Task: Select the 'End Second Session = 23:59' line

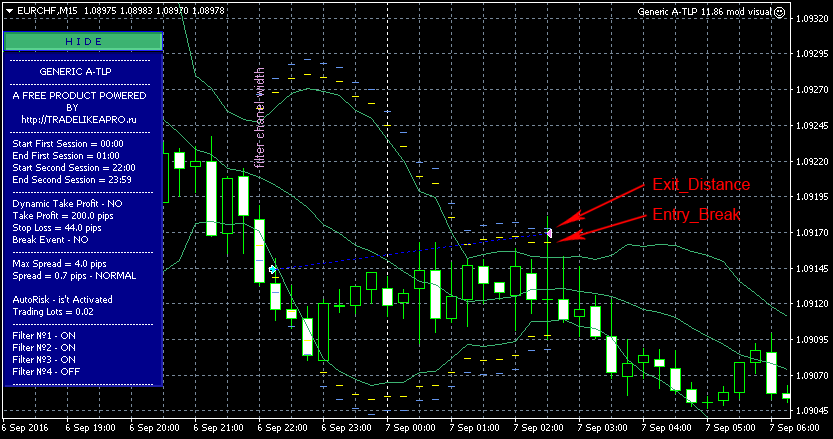Action: (x=72, y=180)
